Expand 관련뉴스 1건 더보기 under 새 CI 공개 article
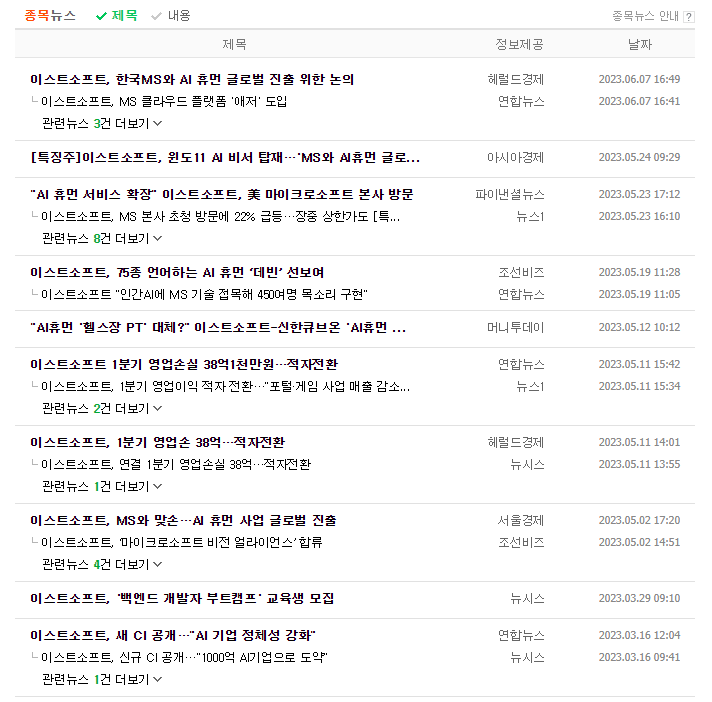 click(x=102, y=679)
